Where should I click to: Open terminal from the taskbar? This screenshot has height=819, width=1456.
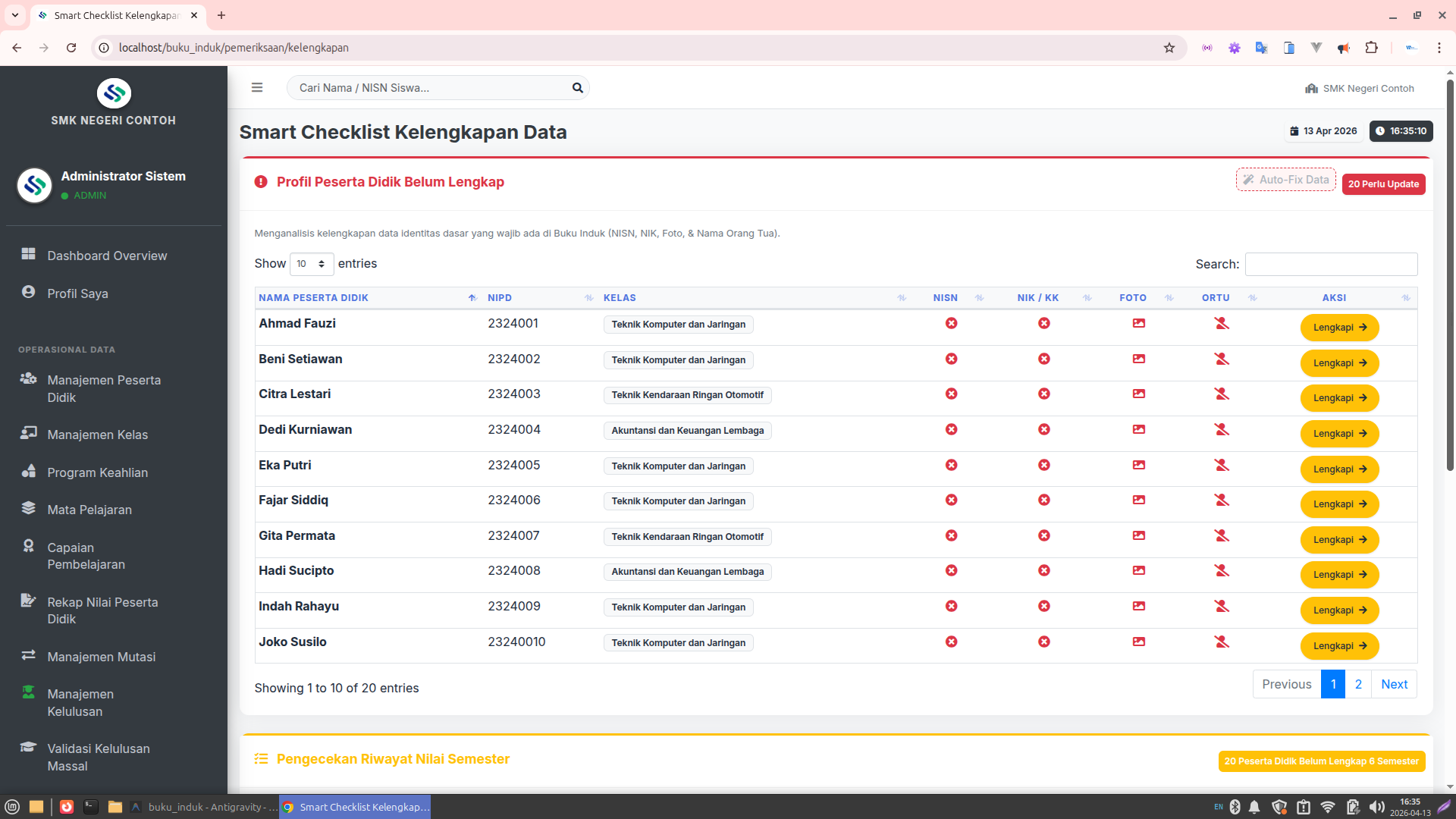pos(91,807)
